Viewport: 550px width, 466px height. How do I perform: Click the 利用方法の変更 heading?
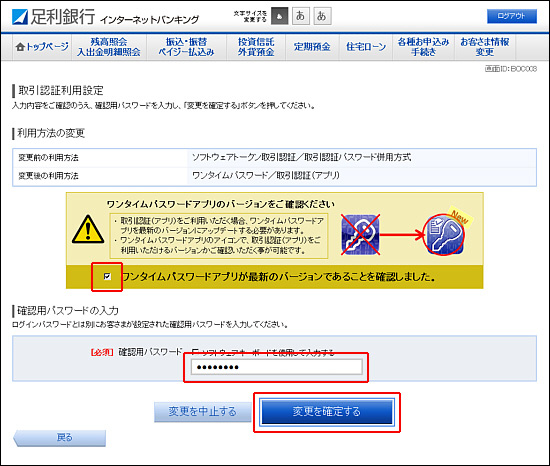point(51,133)
